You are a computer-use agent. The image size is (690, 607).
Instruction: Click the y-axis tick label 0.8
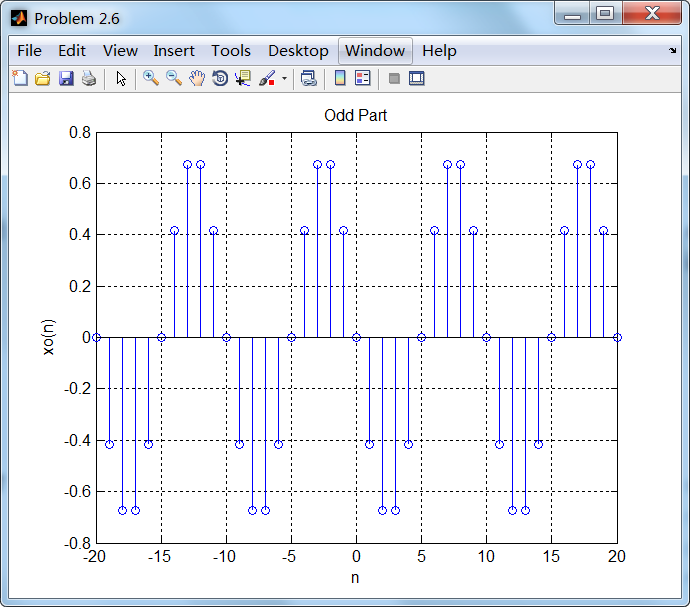click(80, 132)
